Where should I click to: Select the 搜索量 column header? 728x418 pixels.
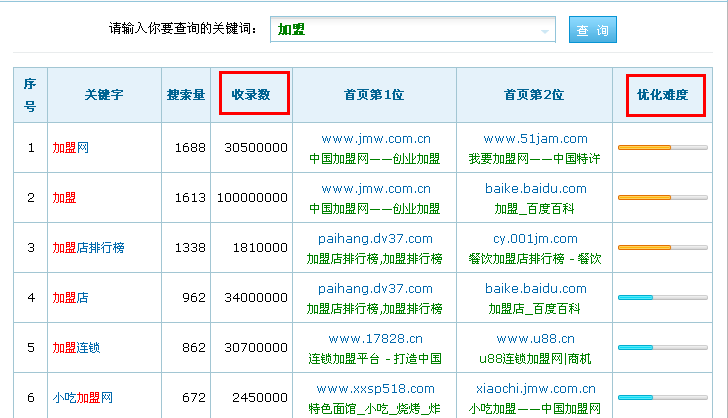pos(186,95)
